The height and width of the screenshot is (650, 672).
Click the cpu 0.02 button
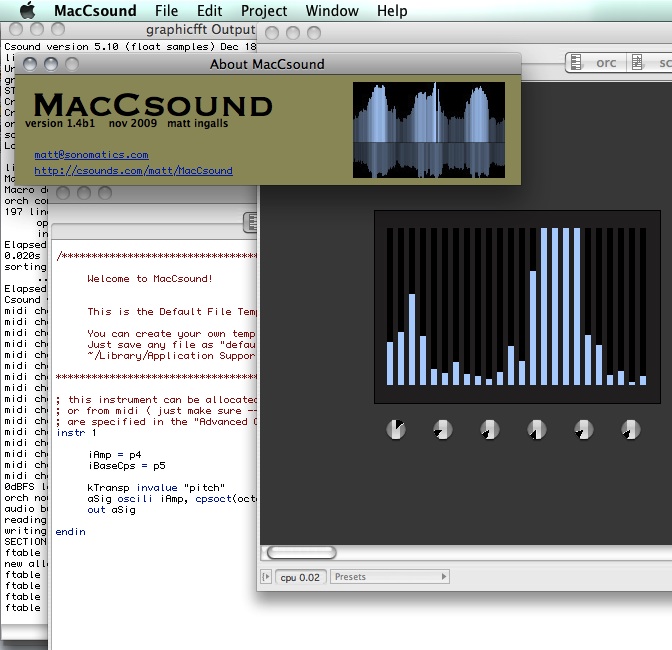pyautogui.click(x=300, y=577)
